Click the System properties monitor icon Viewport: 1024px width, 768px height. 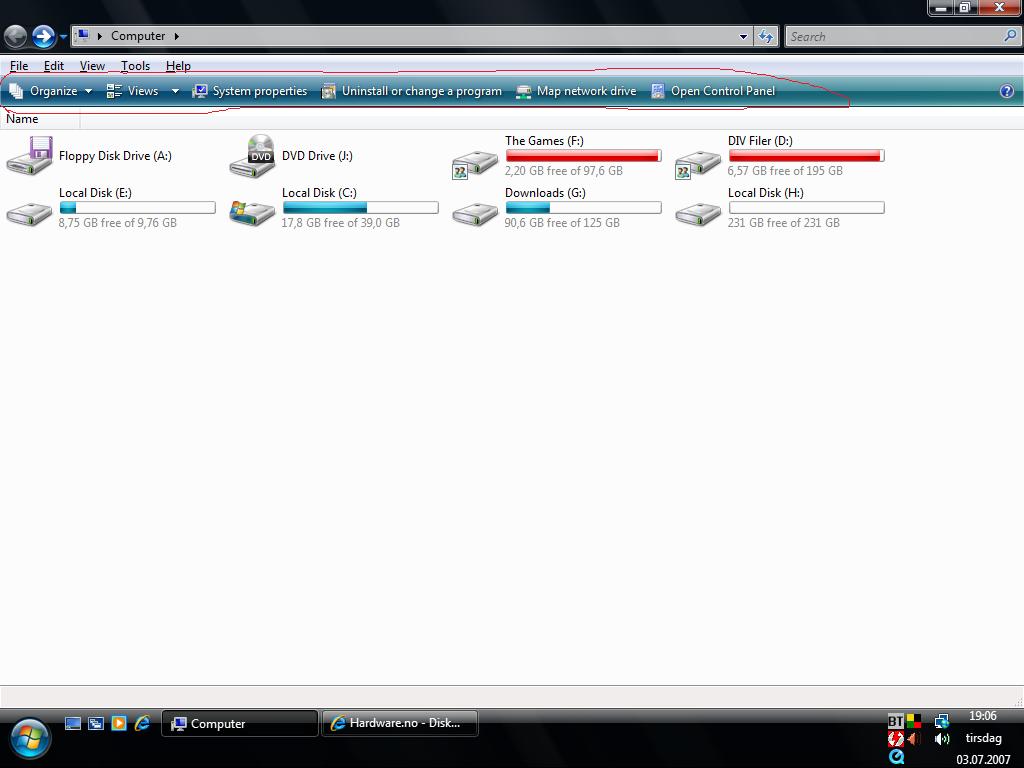point(199,91)
